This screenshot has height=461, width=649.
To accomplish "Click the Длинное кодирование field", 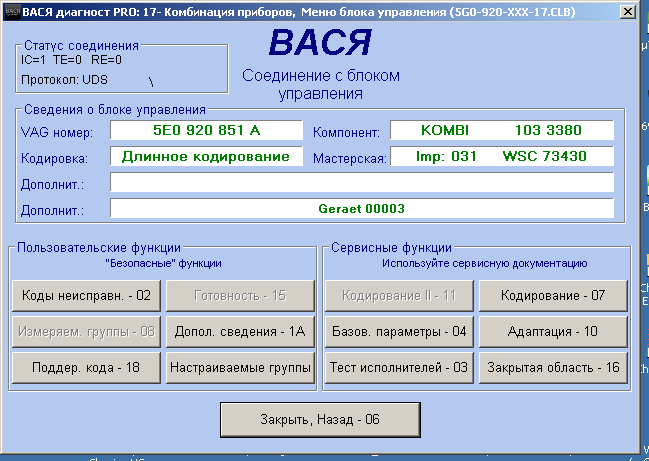I will [x=207, y=156].
